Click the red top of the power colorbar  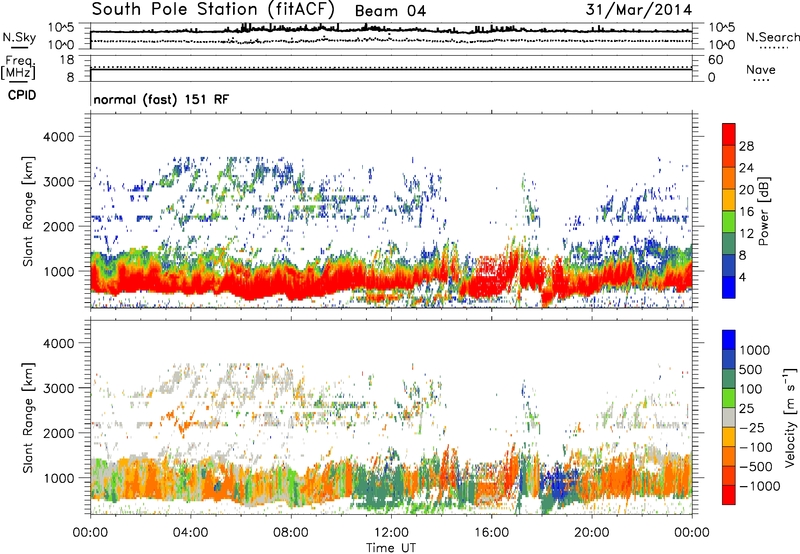point(729,134)
